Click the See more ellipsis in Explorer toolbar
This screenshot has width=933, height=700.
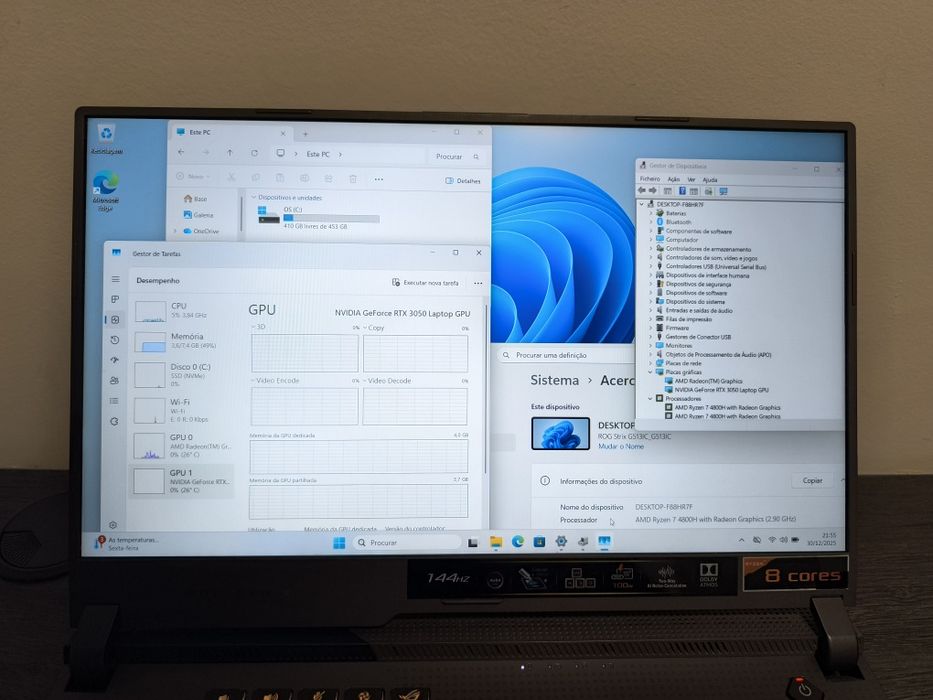click(x=378, y=179)
